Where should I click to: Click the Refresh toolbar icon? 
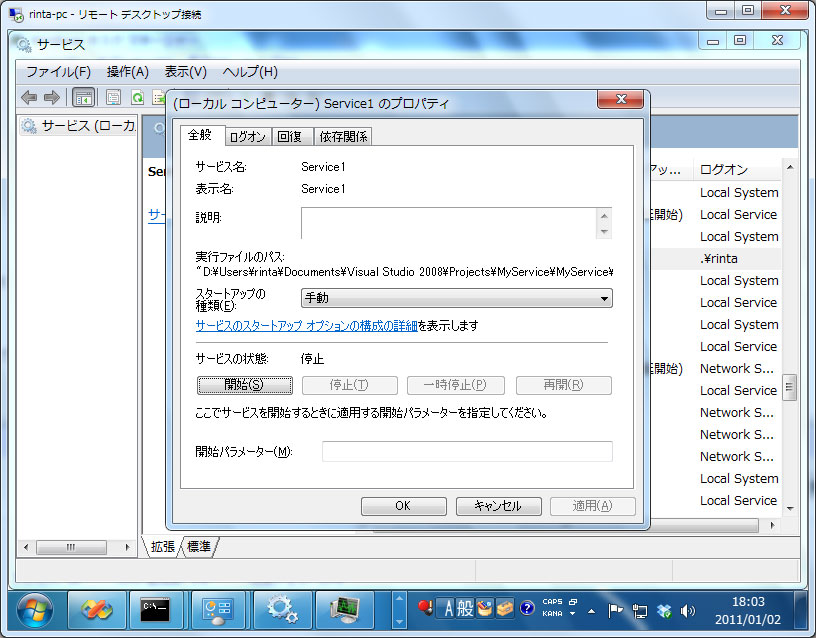138,98
